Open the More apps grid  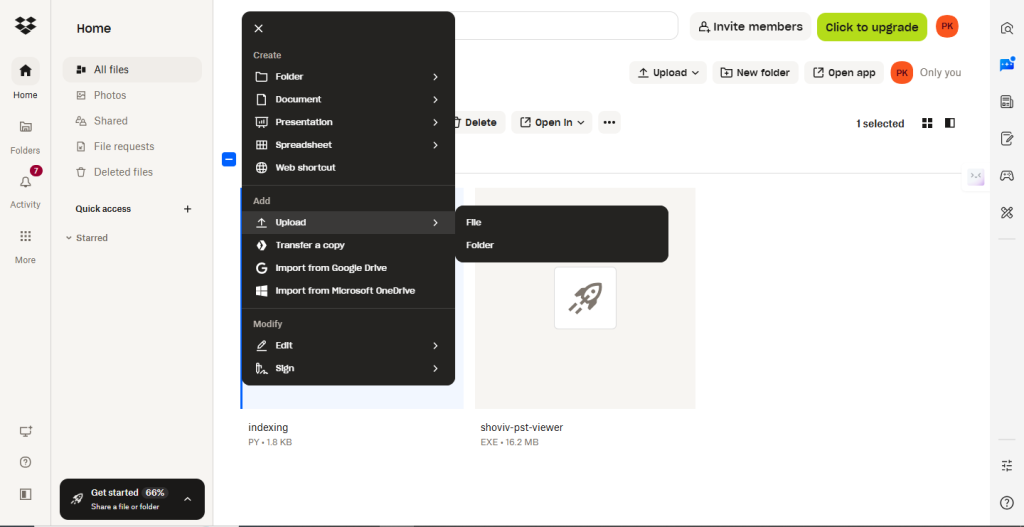tap(25, 236)
